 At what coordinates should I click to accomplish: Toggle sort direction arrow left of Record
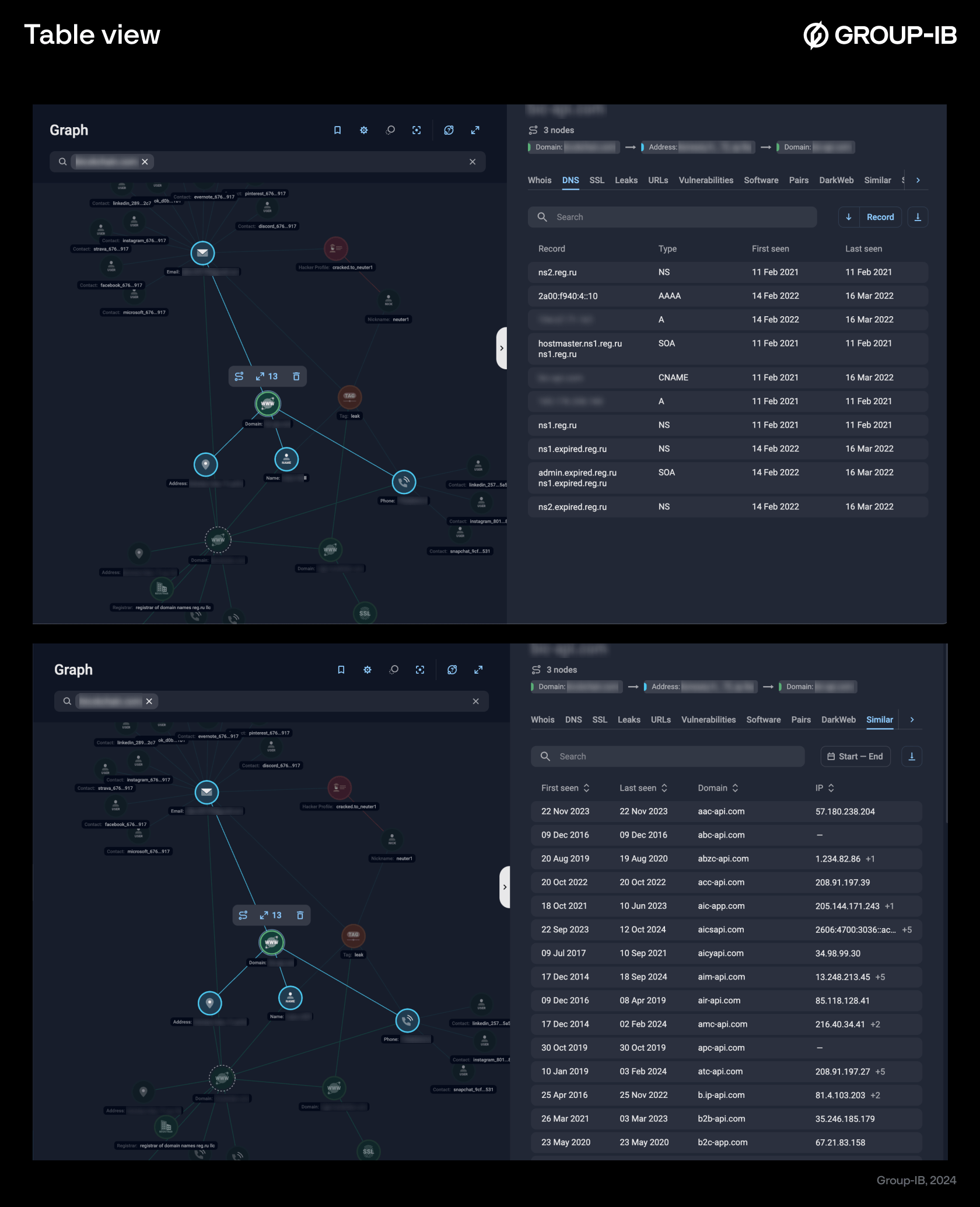coord(849,217)
